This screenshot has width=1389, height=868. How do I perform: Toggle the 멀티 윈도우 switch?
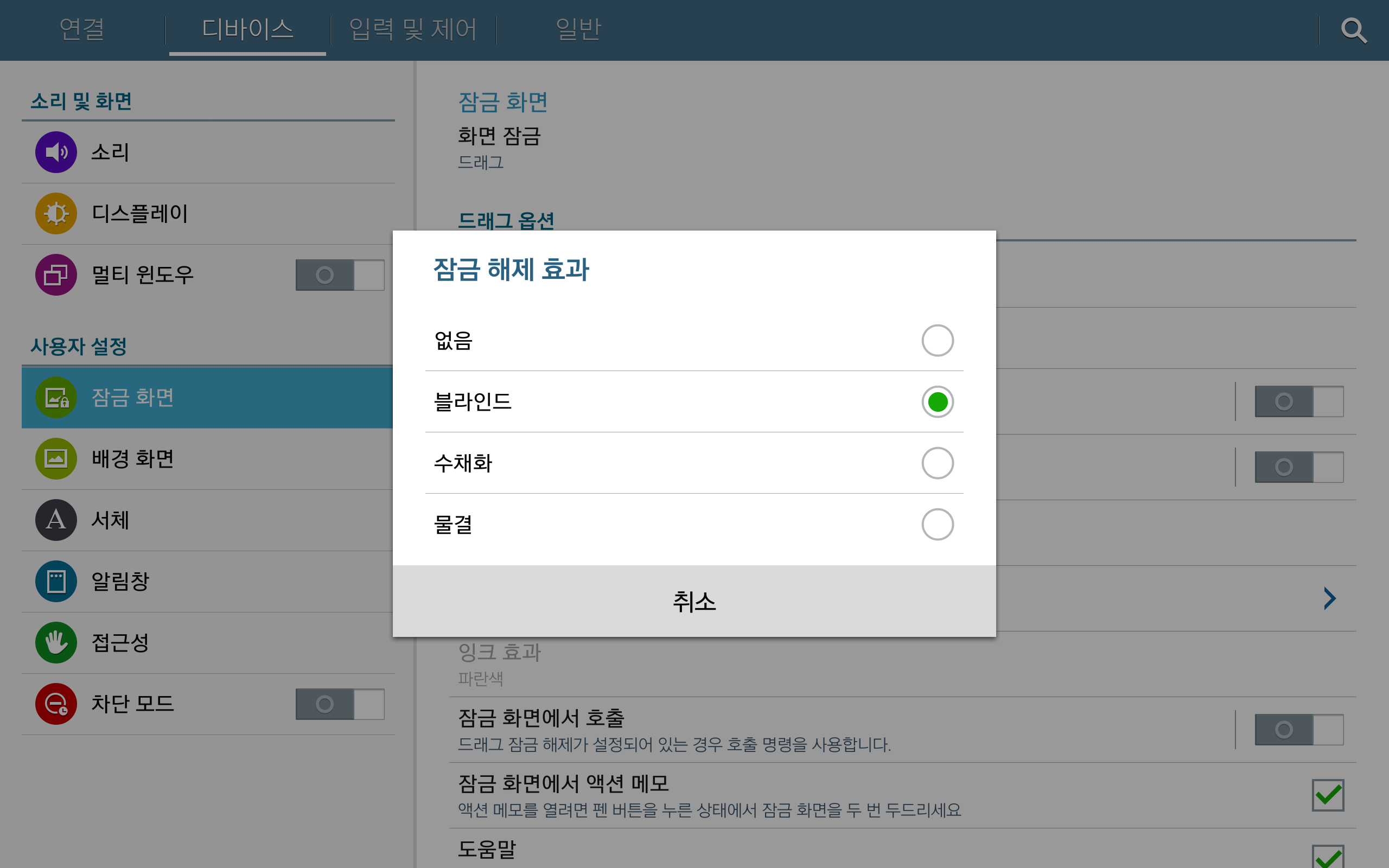(x=340, y=275)
